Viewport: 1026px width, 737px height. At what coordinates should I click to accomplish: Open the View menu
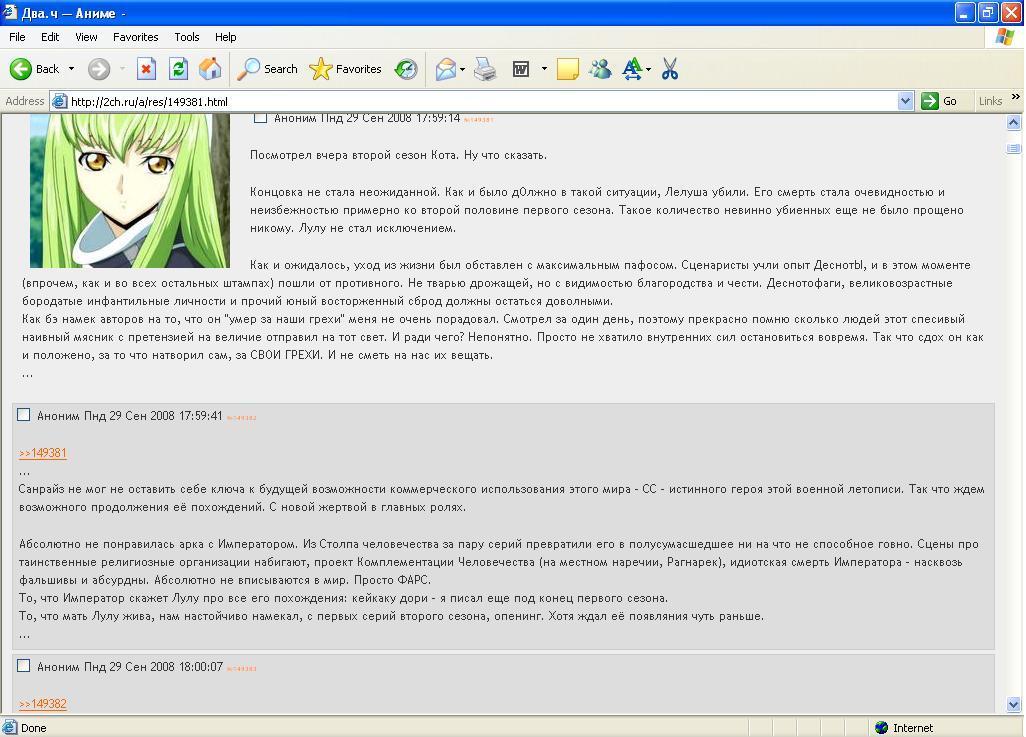86,37
